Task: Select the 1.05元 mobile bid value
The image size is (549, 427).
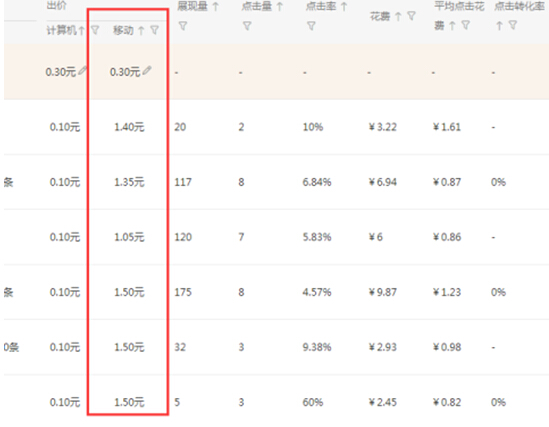Action: coord(129,237)
